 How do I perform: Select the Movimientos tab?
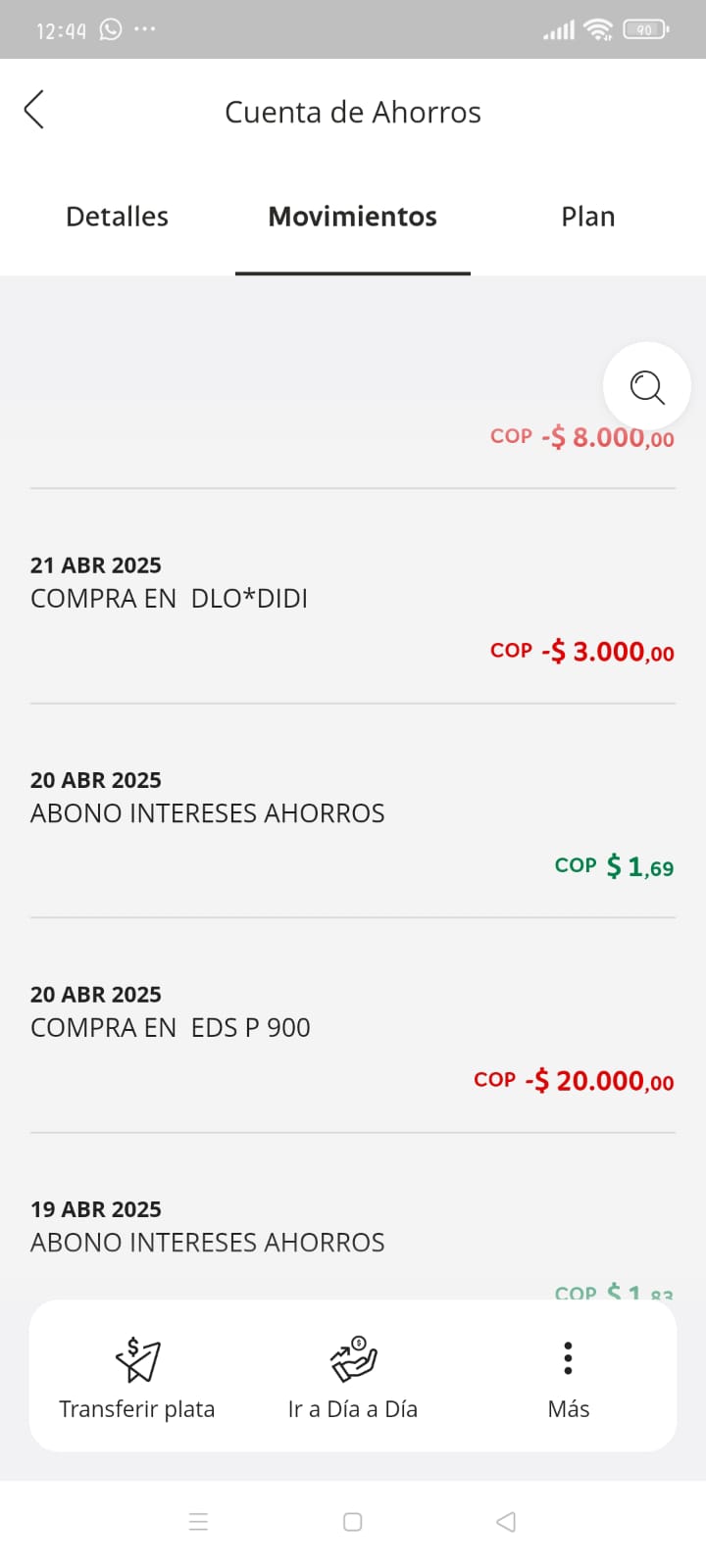[x=353, y=217]
